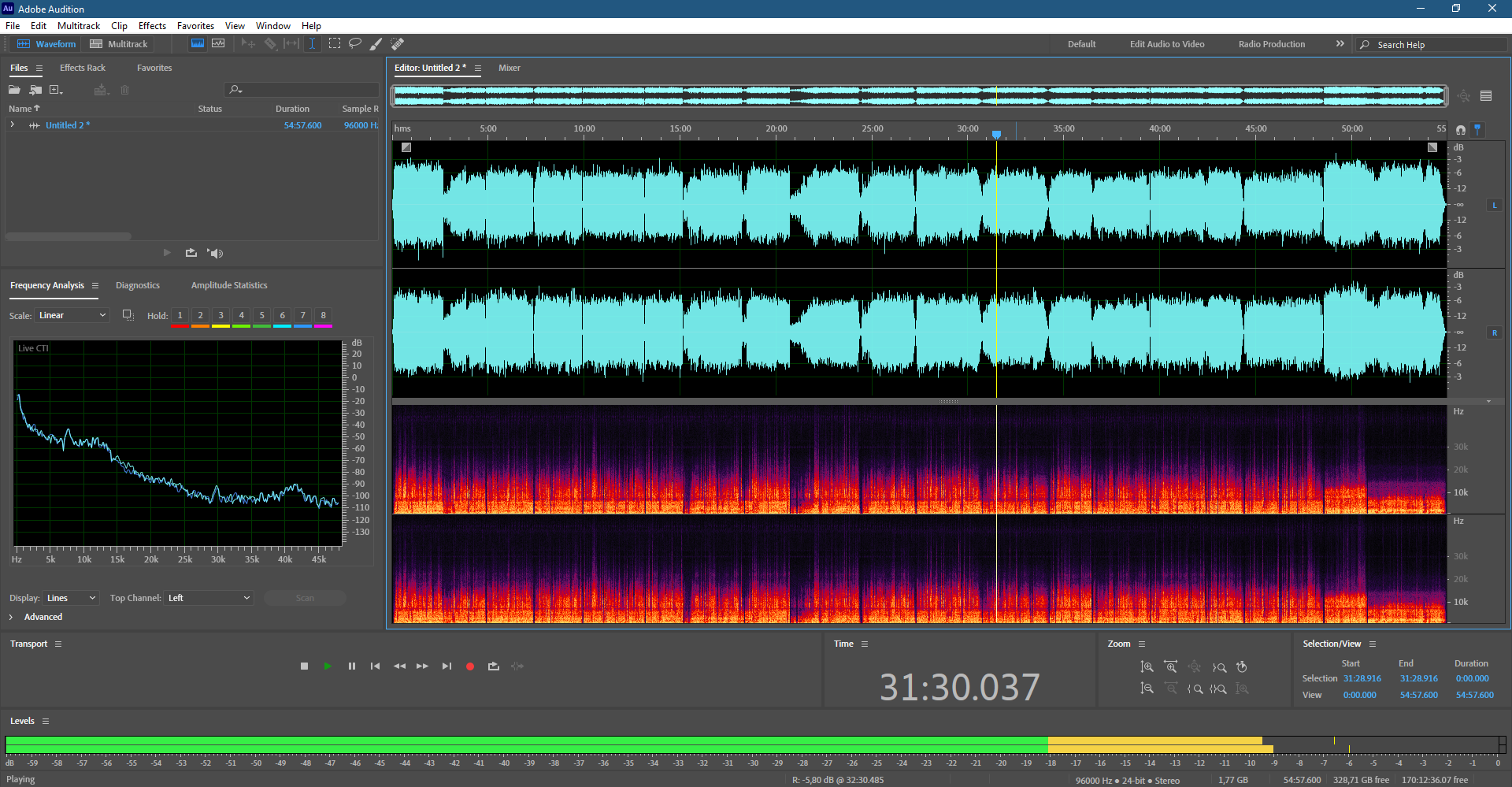Select the Spot Healing Brush tool
Screen dimensions: 1512x787
click(398, 44)
